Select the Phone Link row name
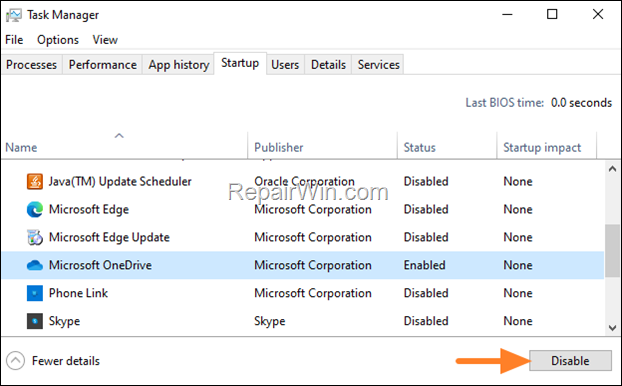 78,293
